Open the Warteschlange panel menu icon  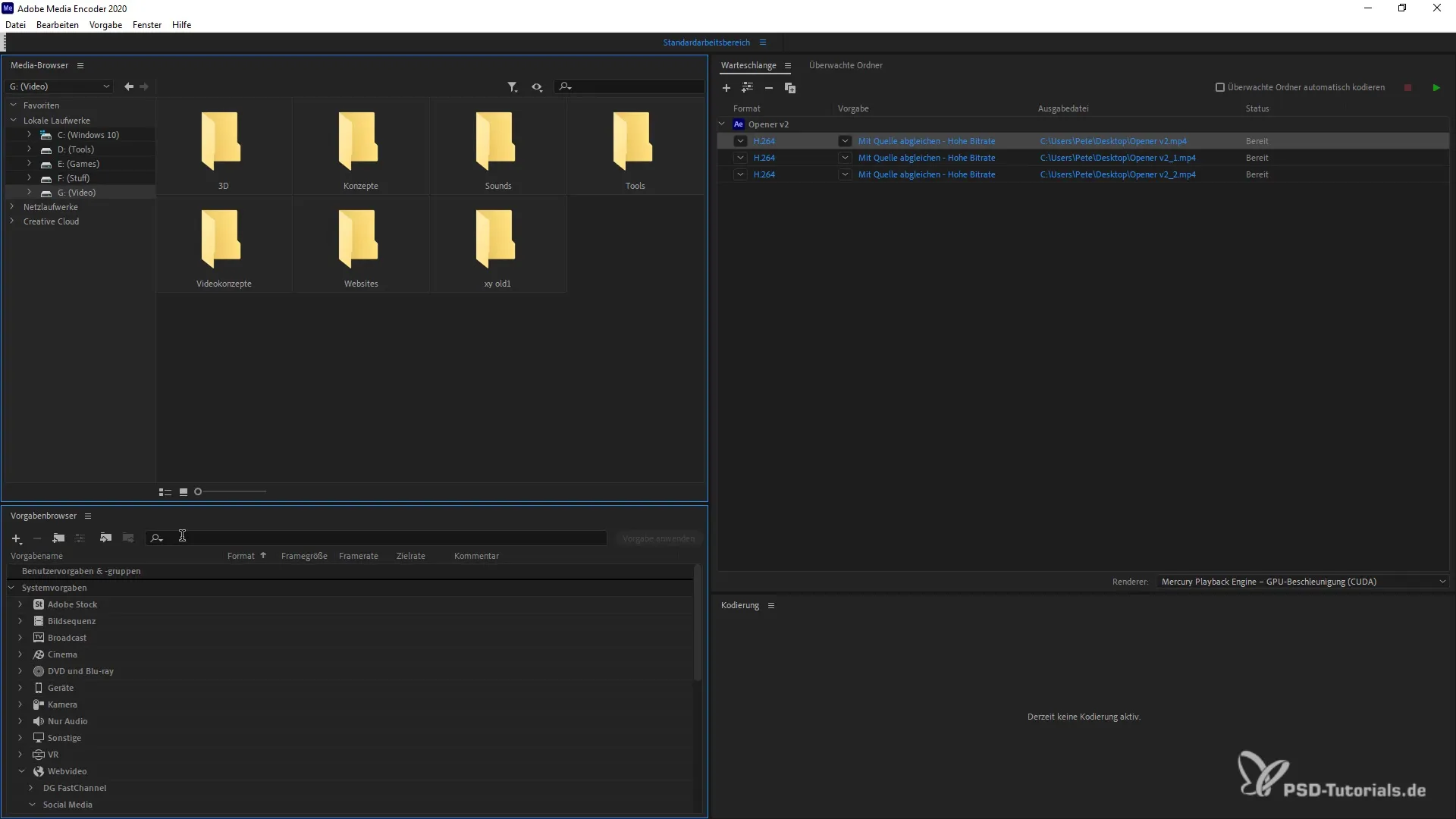[788, 65]
